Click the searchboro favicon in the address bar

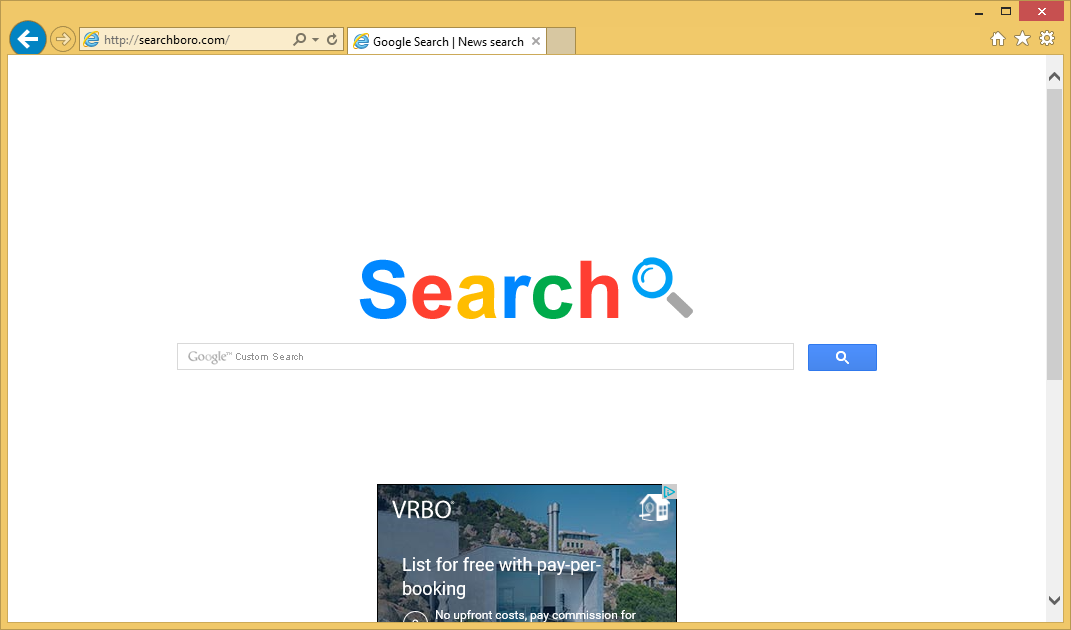[x=91, y=39]
